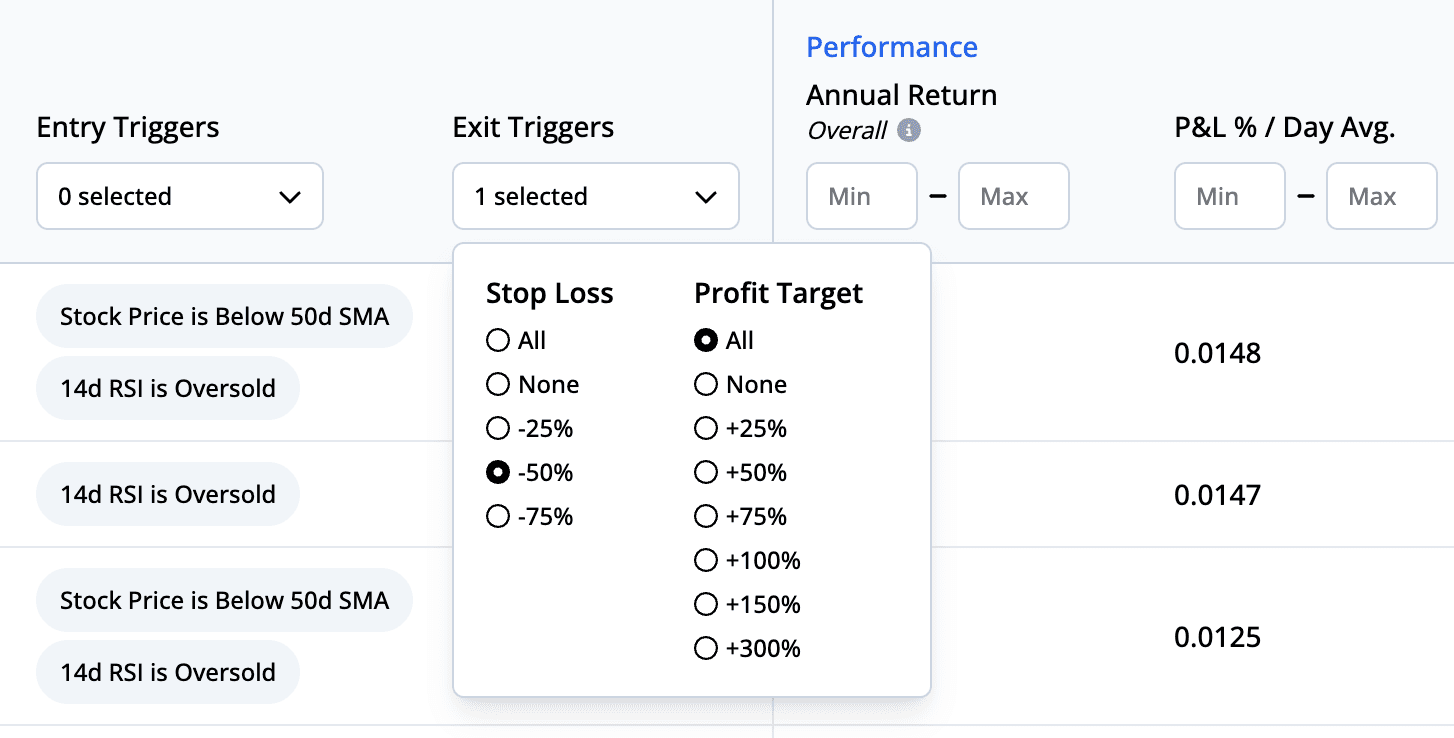Select the -50% Stop Loss radio
Image resolution: width=1454 pixels, height=738 pixels.
point(498,473)
